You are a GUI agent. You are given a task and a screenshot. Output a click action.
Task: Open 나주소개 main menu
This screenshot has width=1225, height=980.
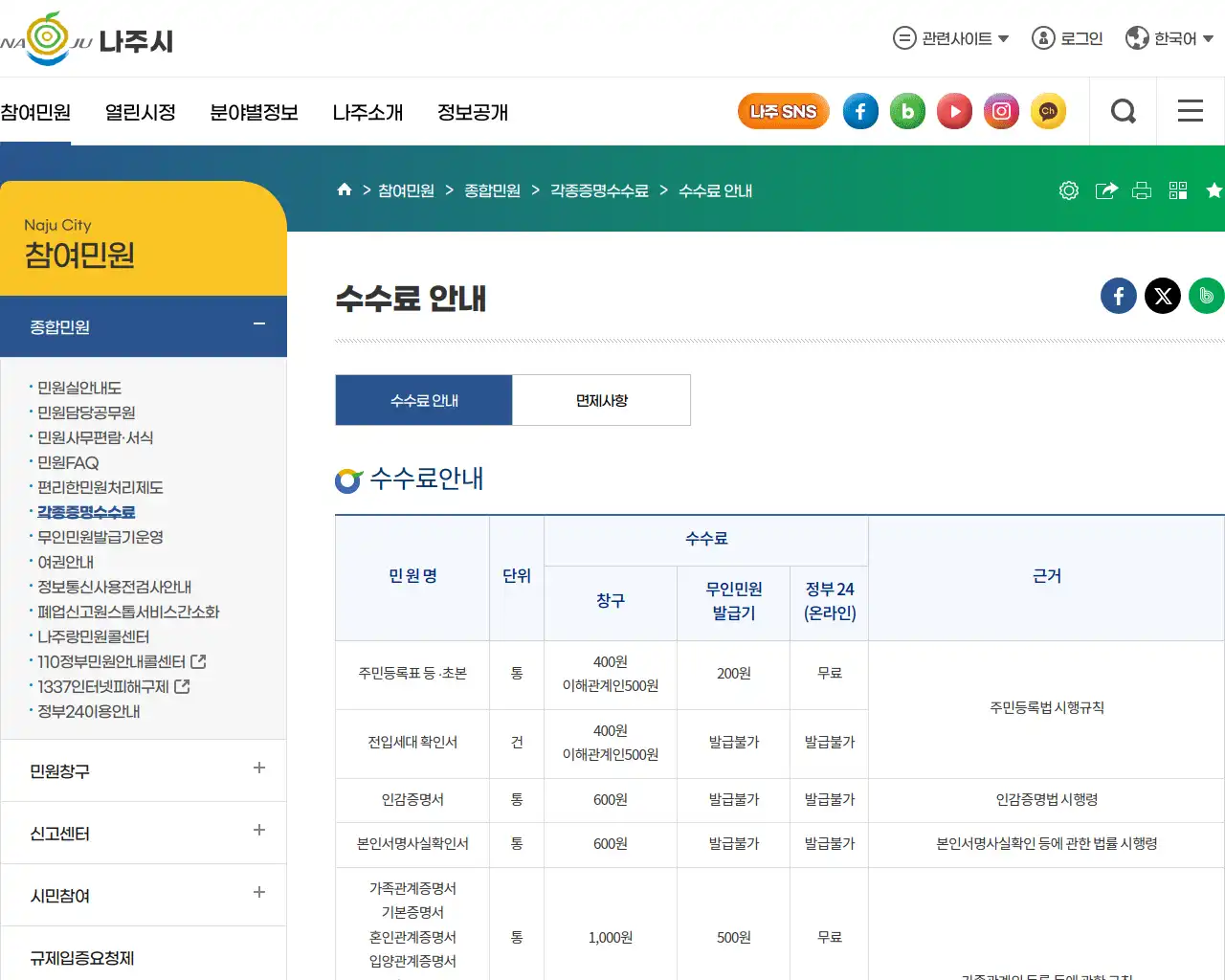point(367,112)
